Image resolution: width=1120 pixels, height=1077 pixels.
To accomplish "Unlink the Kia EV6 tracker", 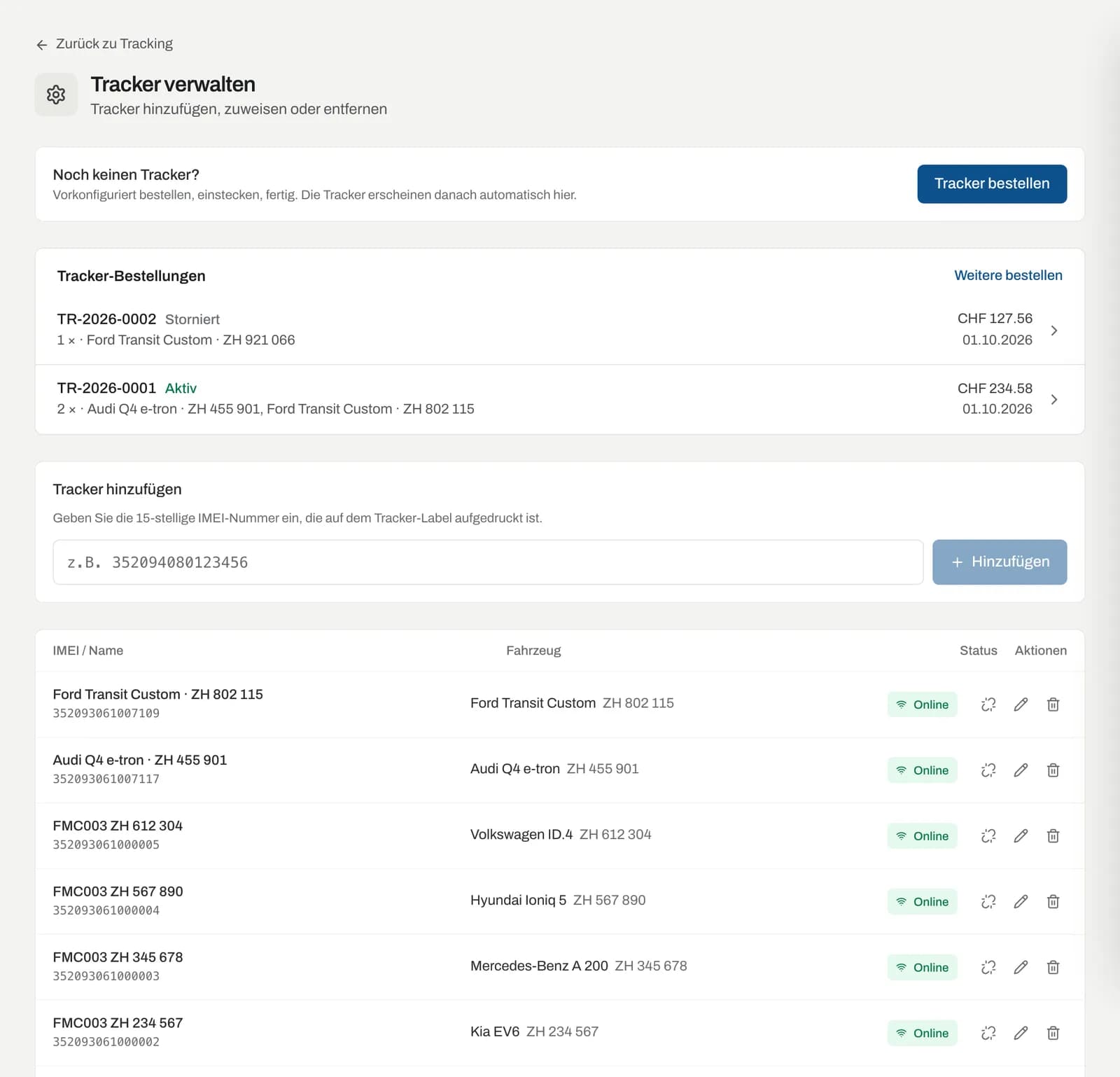I will (x=988, y=1033).
